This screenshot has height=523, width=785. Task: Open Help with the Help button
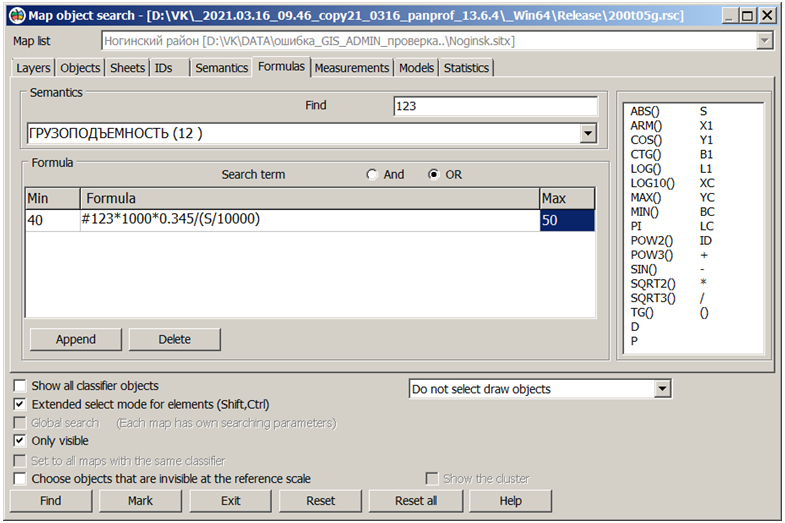[511, 501]
